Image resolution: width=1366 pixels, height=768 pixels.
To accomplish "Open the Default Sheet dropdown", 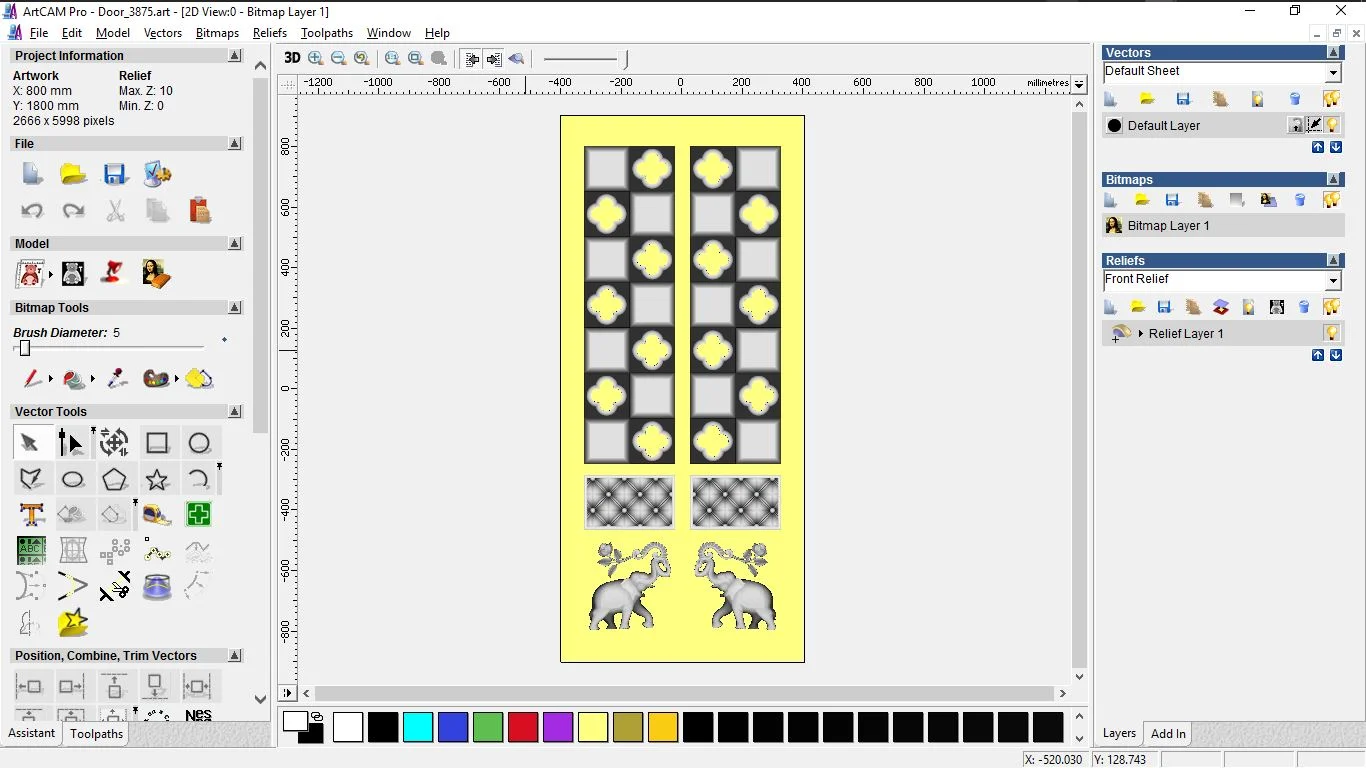I will [1333, 73].
